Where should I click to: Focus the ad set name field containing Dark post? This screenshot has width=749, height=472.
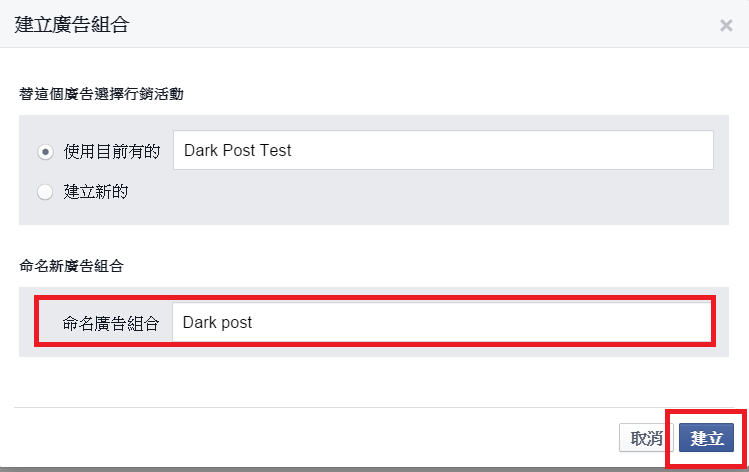[x=441, y=323]
